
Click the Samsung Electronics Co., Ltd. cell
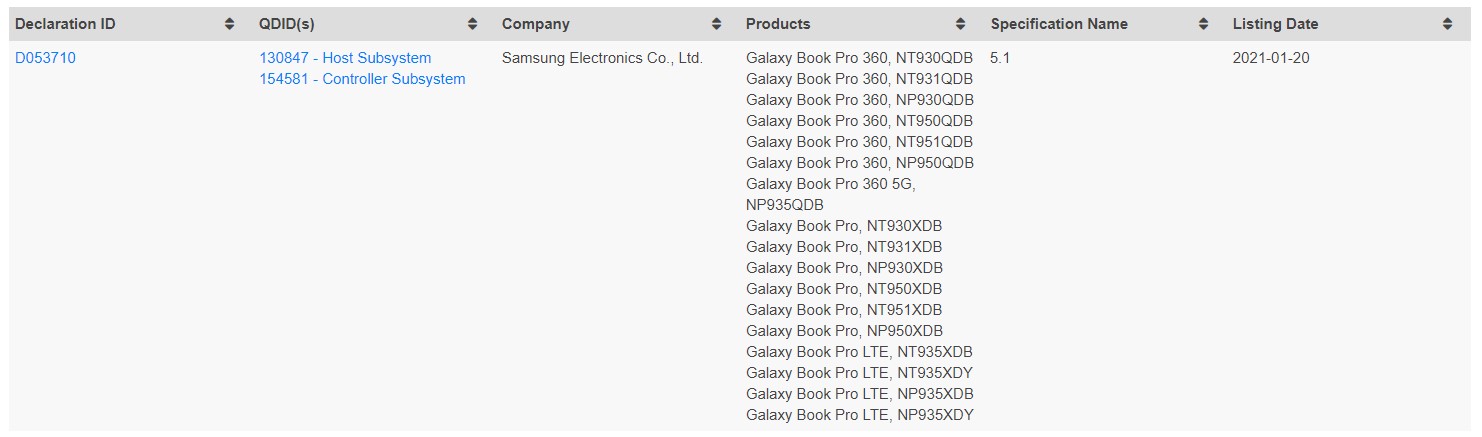602,58
